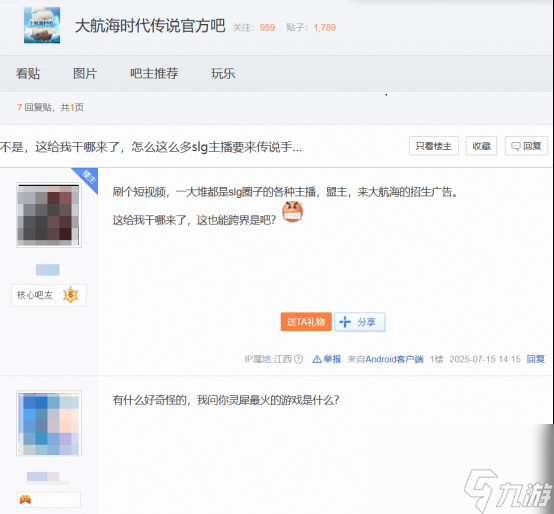Switch to the 看贴 tab

pos(28,73)
